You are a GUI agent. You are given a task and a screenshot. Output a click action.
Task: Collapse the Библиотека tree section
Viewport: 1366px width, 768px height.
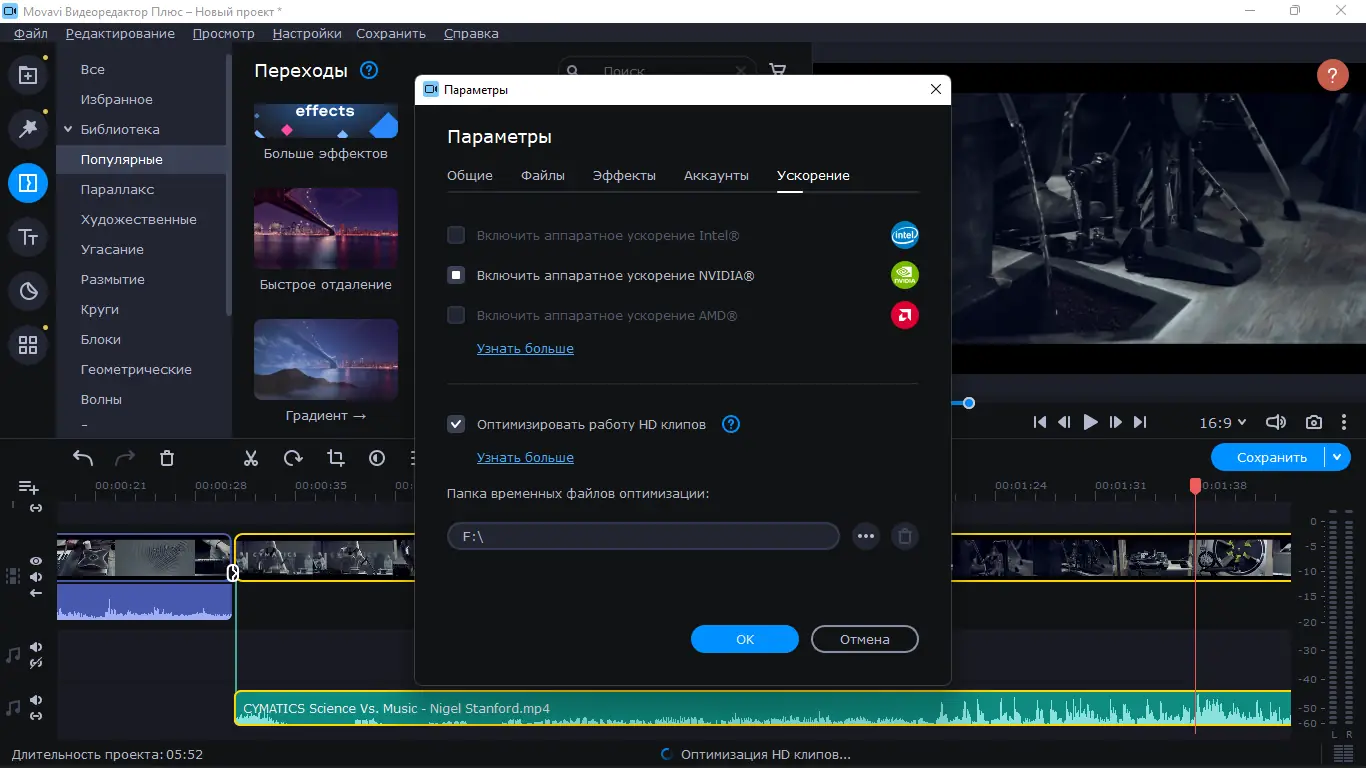tap(69, 129)
